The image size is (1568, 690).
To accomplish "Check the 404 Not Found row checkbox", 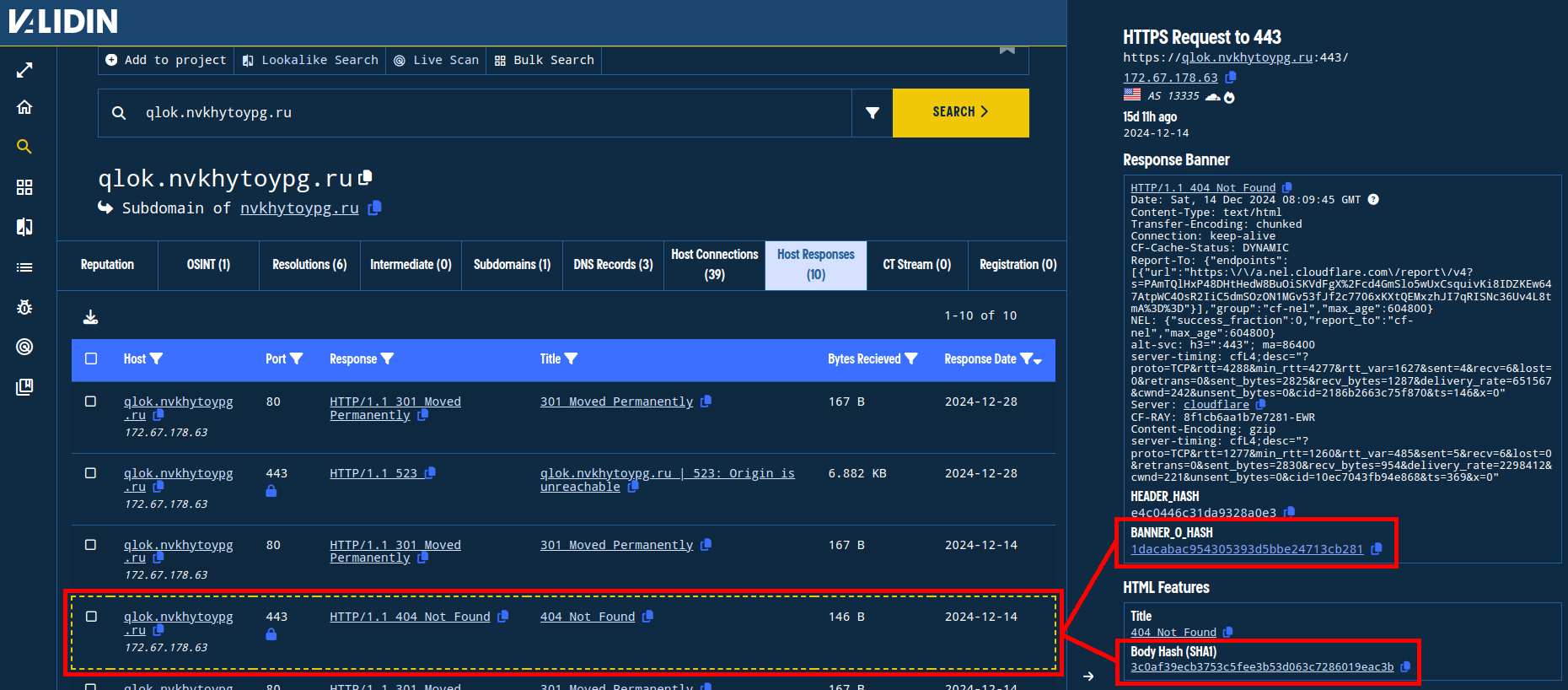I will point(91,617).
